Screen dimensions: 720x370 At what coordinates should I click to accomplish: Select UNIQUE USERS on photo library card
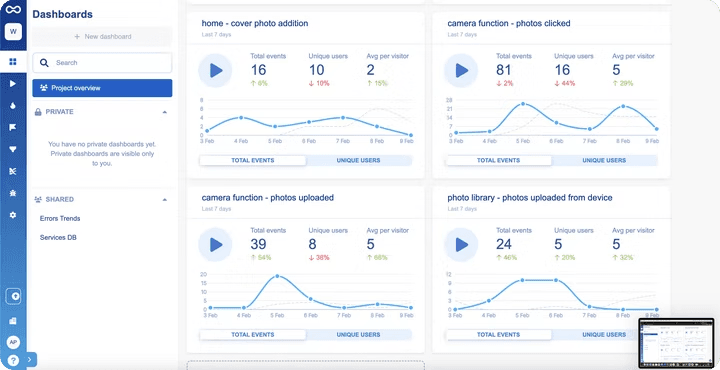coord(604,335)
